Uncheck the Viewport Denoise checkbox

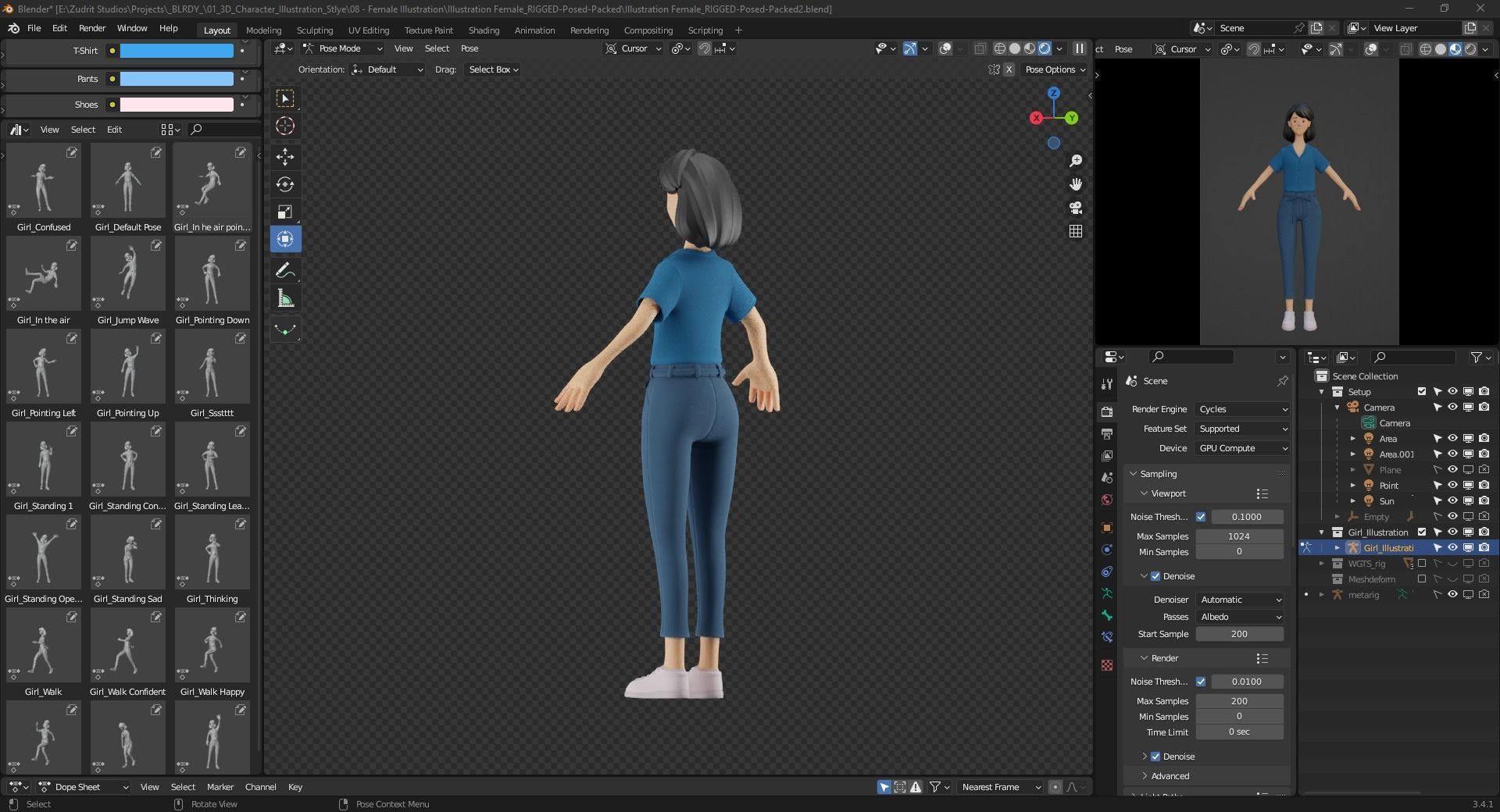click(x=1155, y=576)
